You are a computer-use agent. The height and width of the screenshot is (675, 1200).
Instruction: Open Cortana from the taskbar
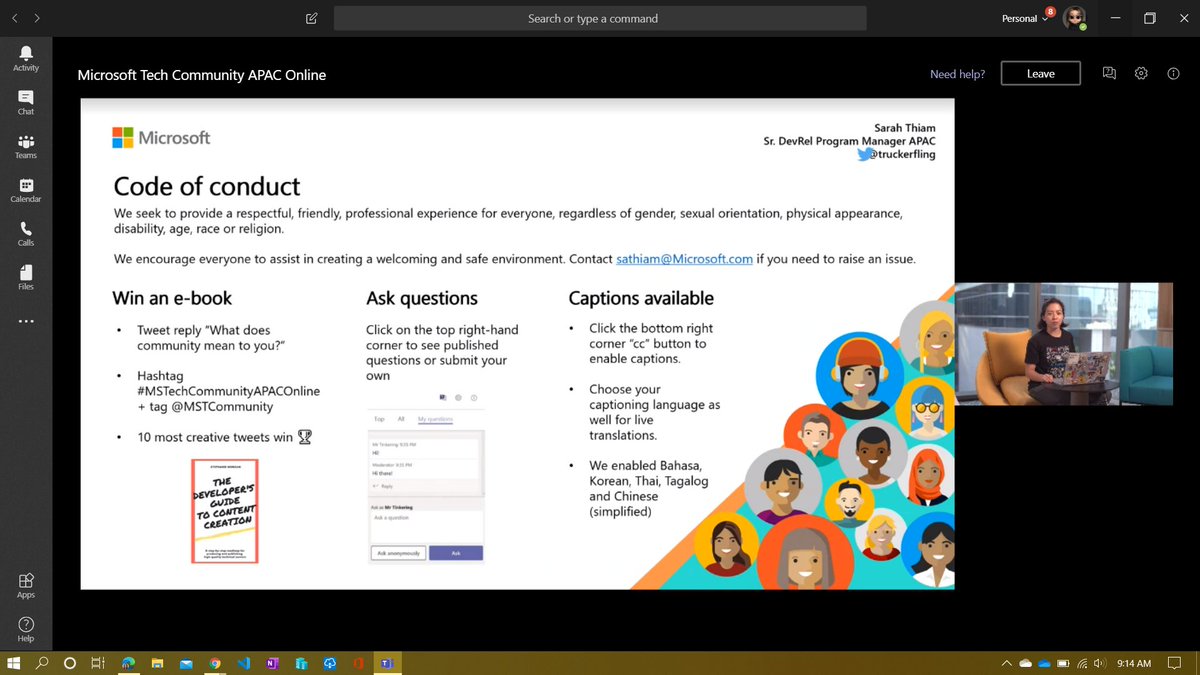click(x=70, y=663)
